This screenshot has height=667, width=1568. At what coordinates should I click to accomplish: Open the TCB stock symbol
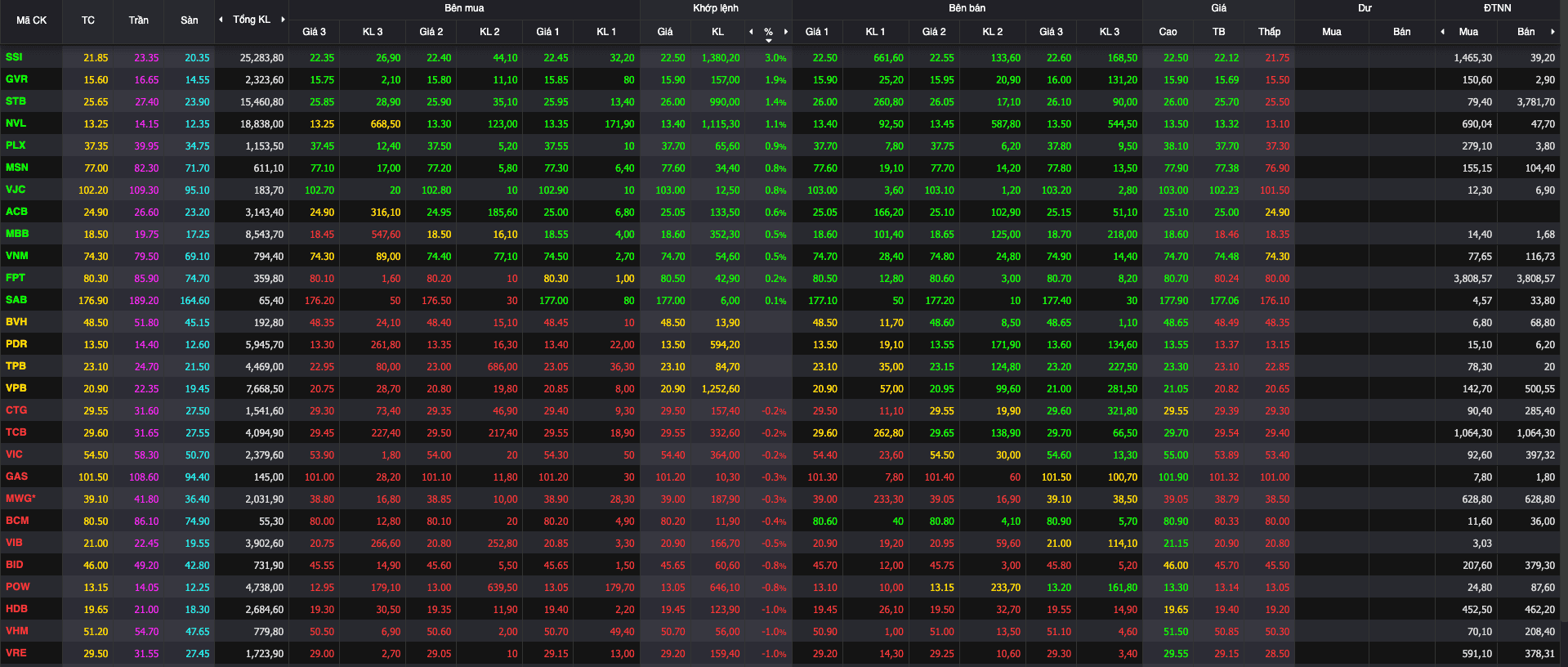tap(16, 432)
